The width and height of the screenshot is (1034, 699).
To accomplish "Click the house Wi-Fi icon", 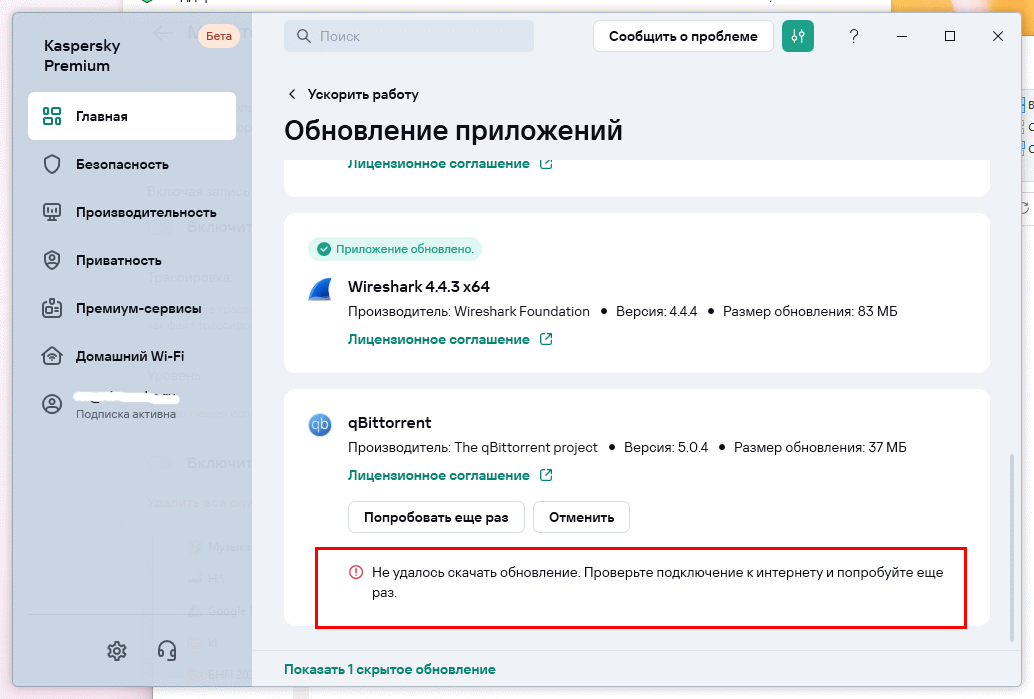I will pos(52,356).
